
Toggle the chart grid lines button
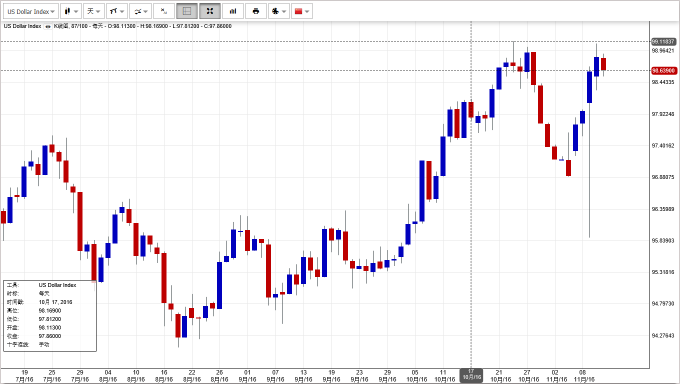click(x=187, y=11)
